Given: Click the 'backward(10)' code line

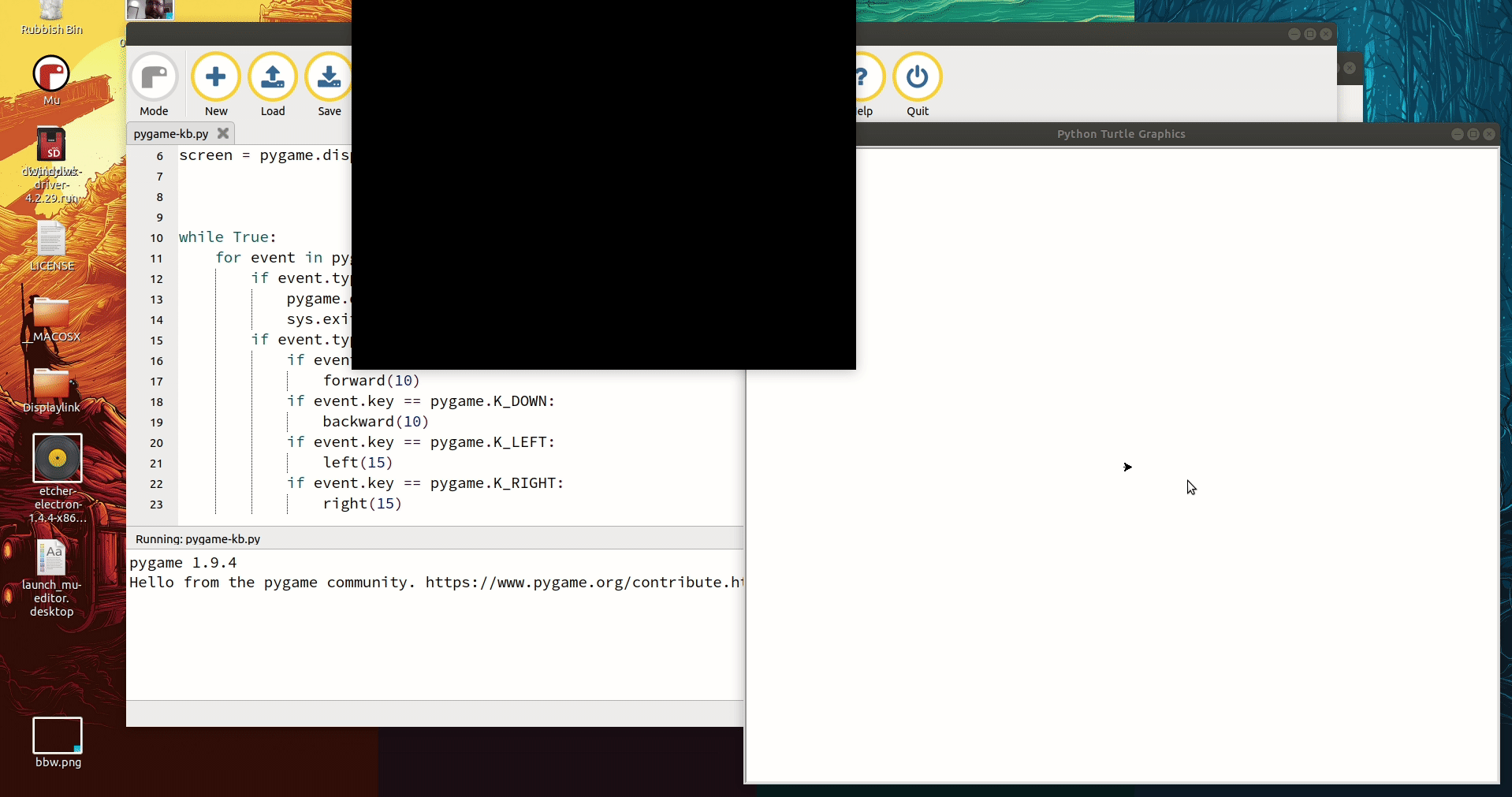Looking at the screenshot, I should point(376,422).
